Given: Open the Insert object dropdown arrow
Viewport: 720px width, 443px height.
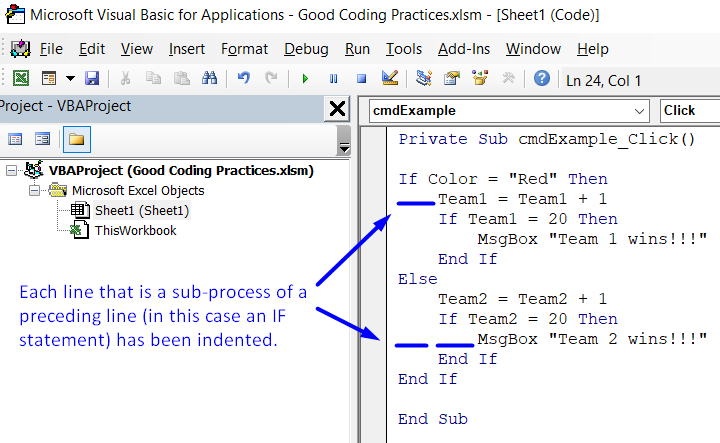Looking at the screenshot, I should coord(70,79).
